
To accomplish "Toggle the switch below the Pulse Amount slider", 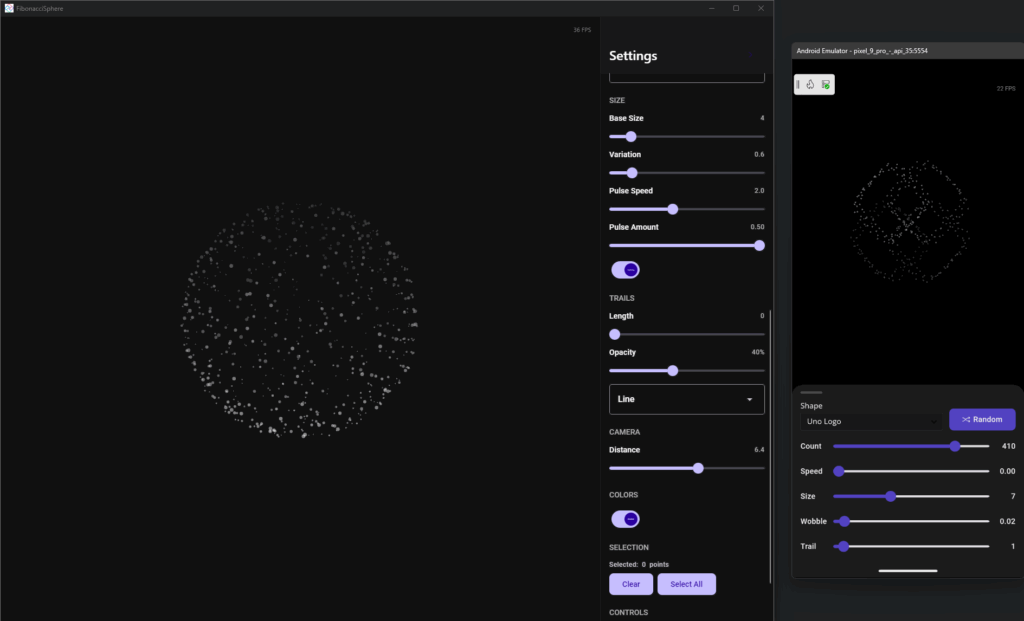I will point(625,269).
